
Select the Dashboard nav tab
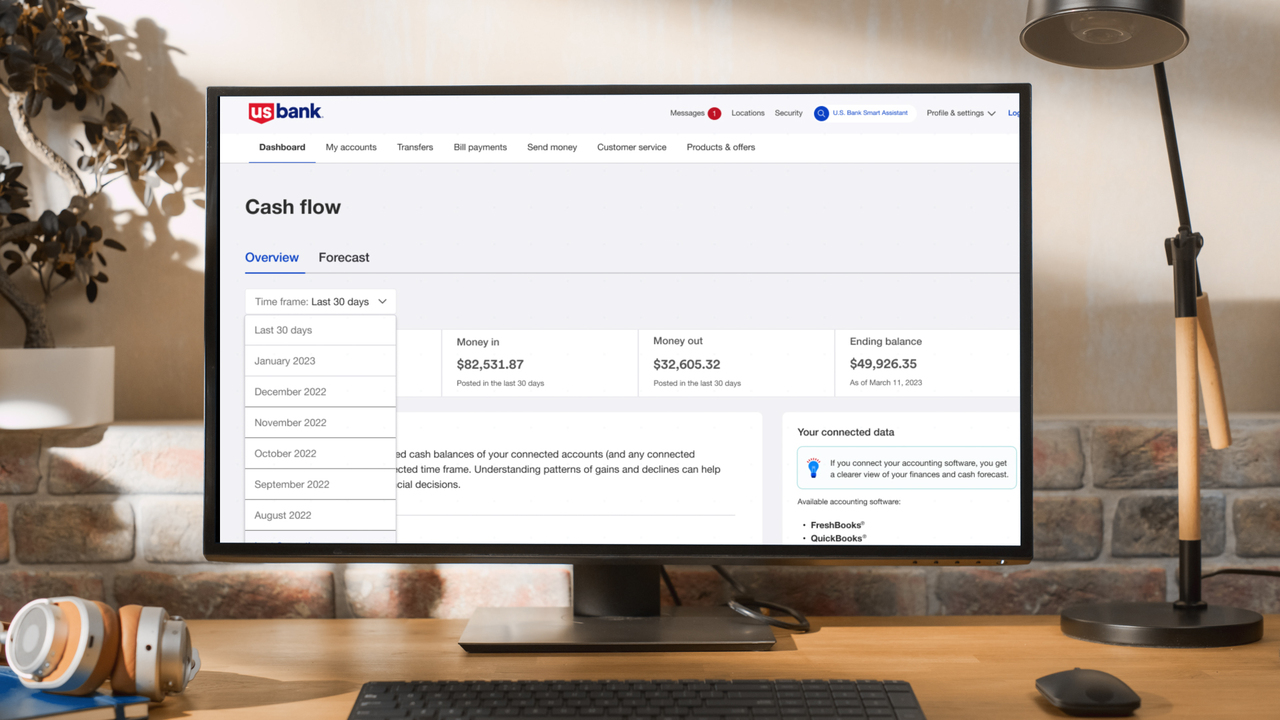point(282,147)
